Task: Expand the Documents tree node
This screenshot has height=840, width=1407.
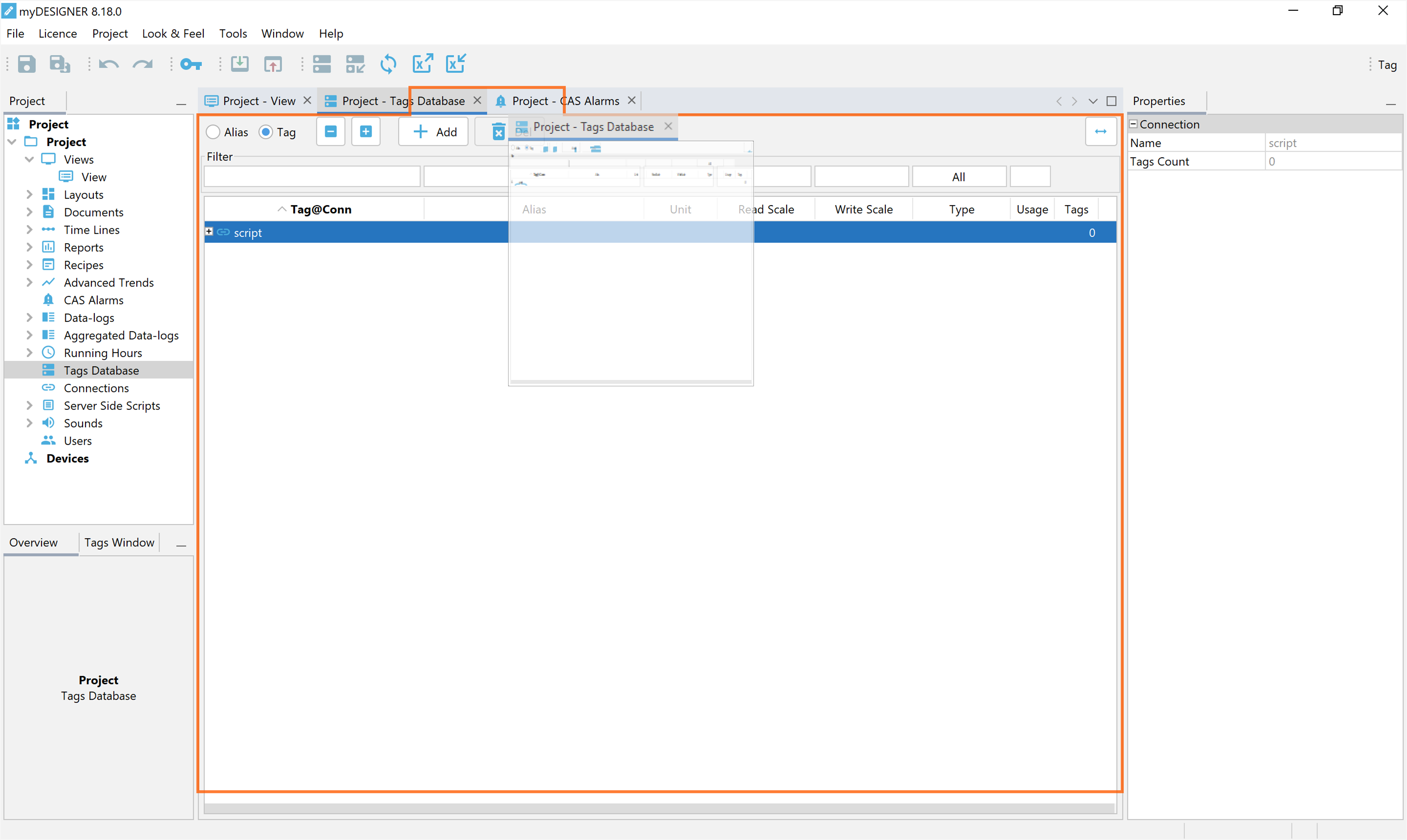Action: tap(29, 211)
